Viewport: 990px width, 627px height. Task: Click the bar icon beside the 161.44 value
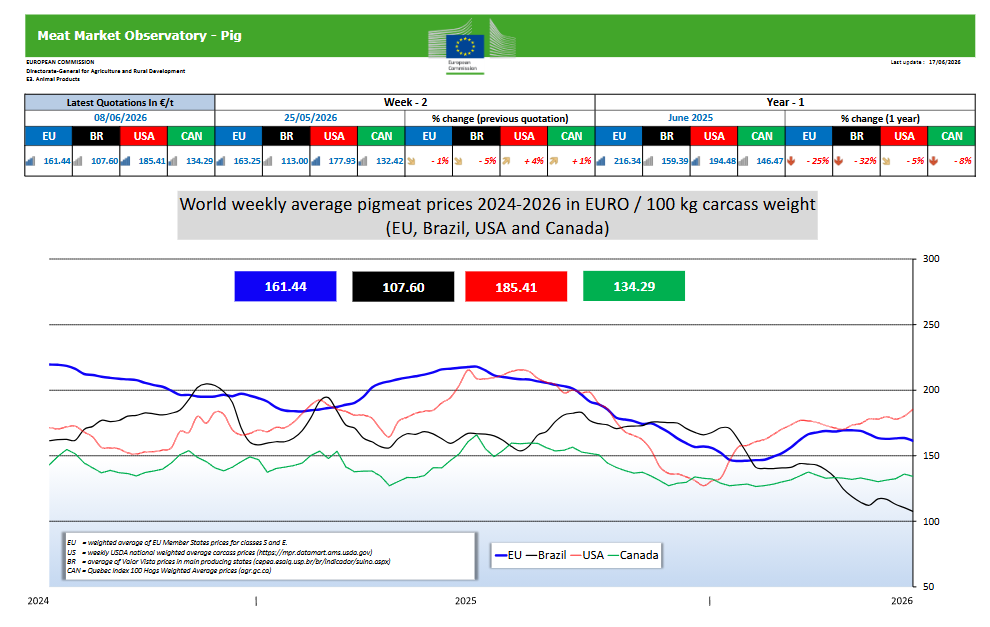tap(30, 161)
